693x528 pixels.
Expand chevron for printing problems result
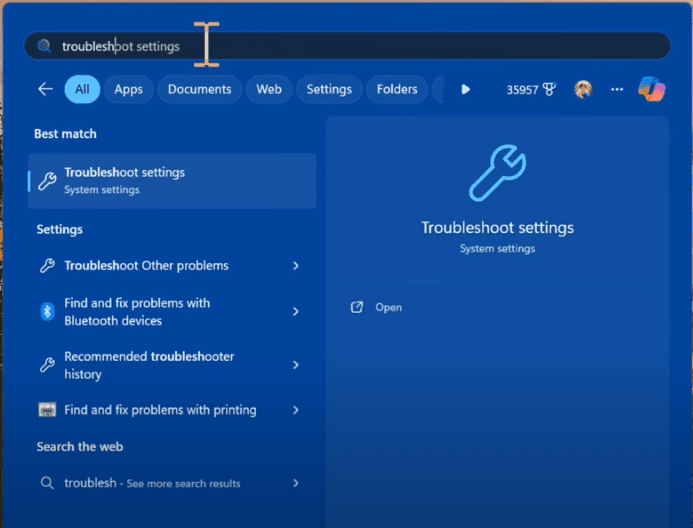tap(296, 410)
